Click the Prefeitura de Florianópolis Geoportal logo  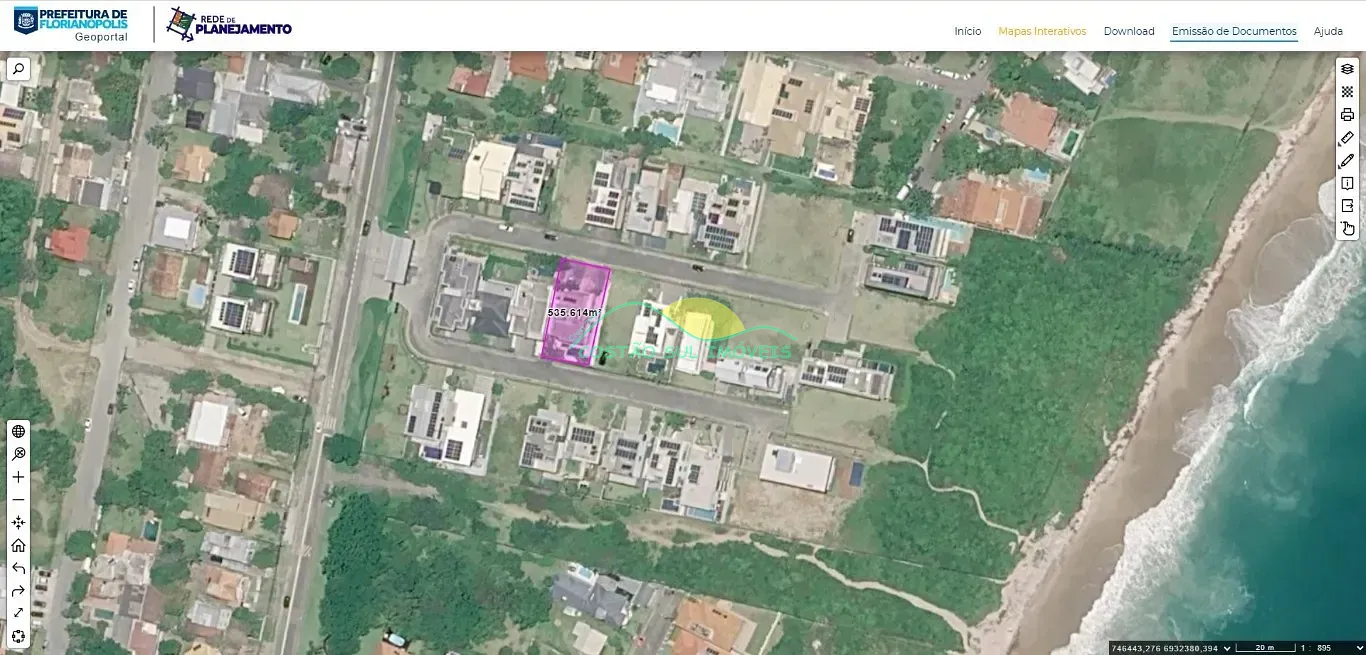point(71,24)
